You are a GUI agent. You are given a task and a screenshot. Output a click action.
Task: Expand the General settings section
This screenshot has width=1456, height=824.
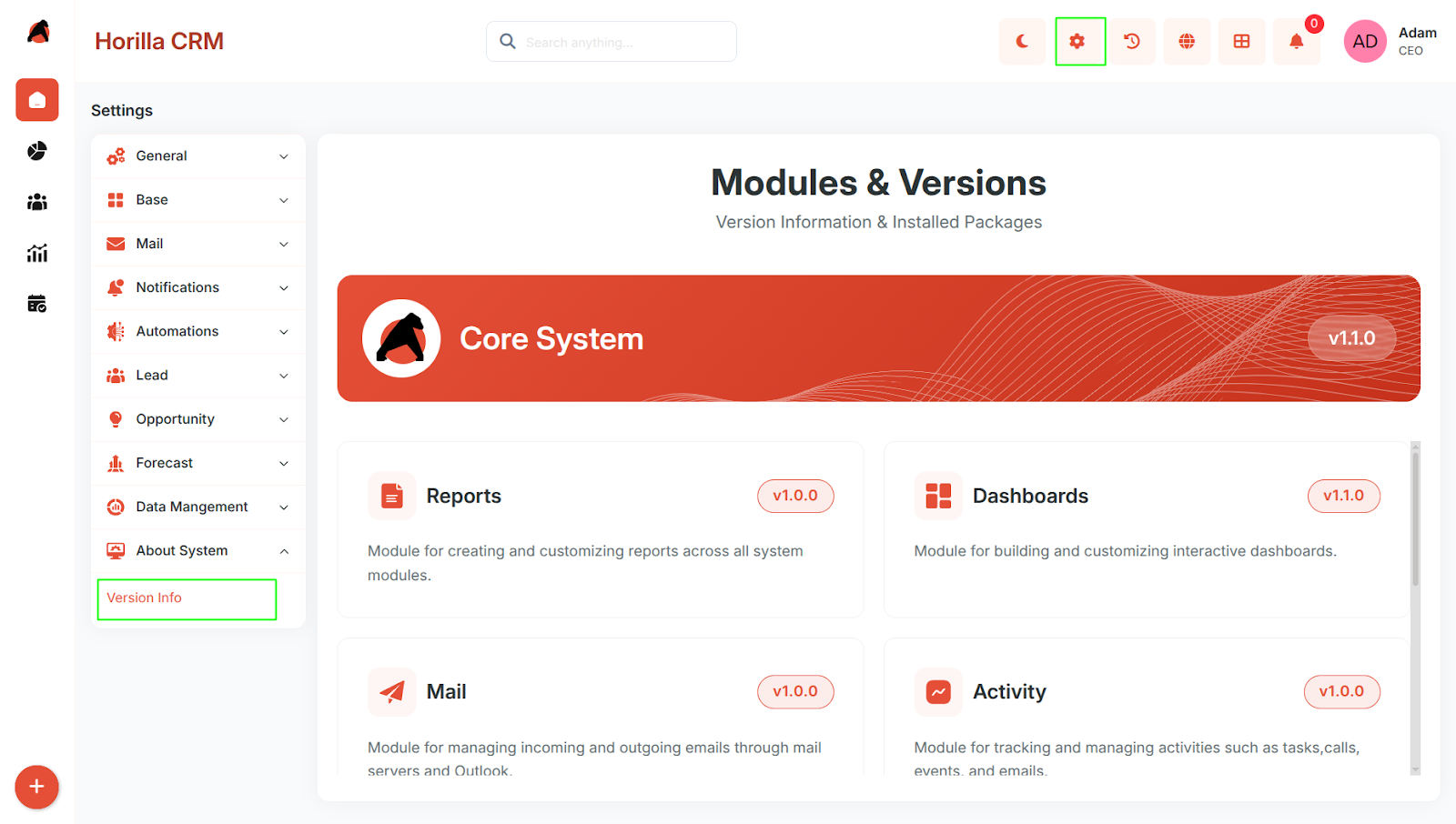(198, 156)
